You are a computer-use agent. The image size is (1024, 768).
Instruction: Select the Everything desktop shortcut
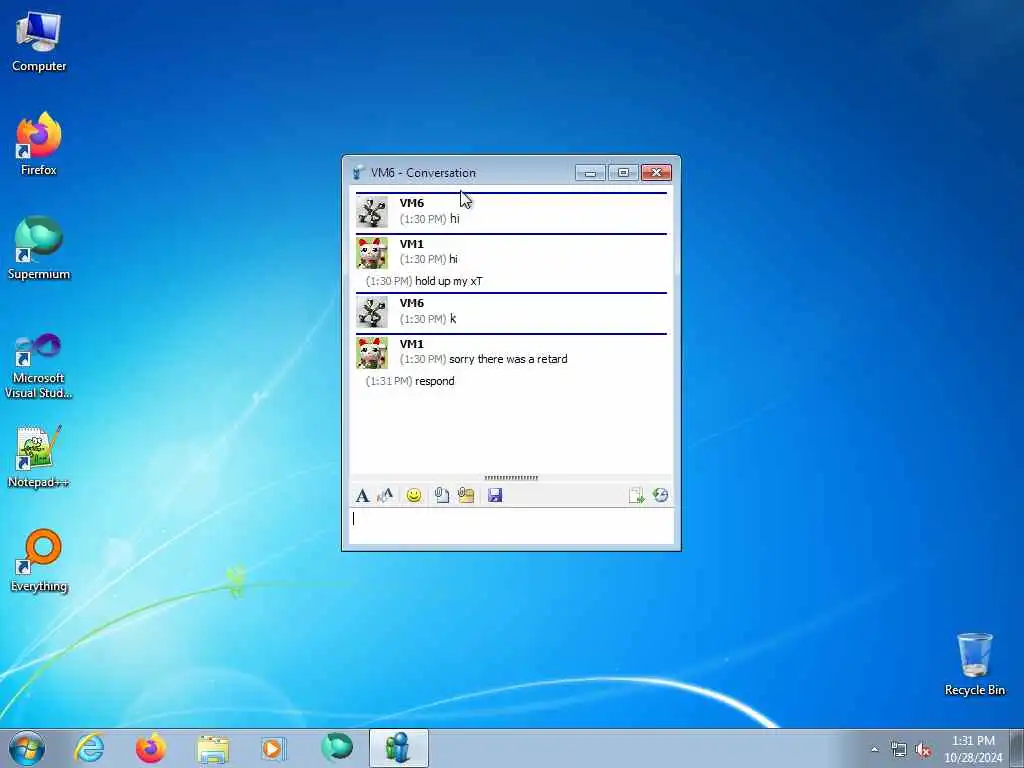tap(39, 560)
